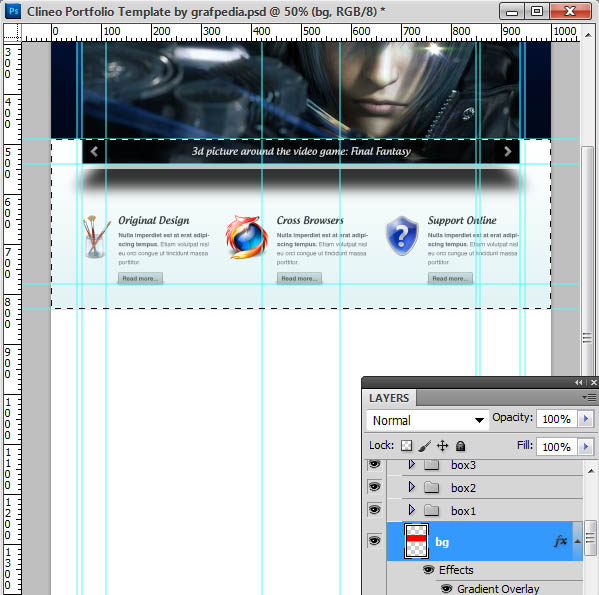Viewport: 599px width, 595px height.
Task: Expand the box2 group
Action: coord(411,487)
